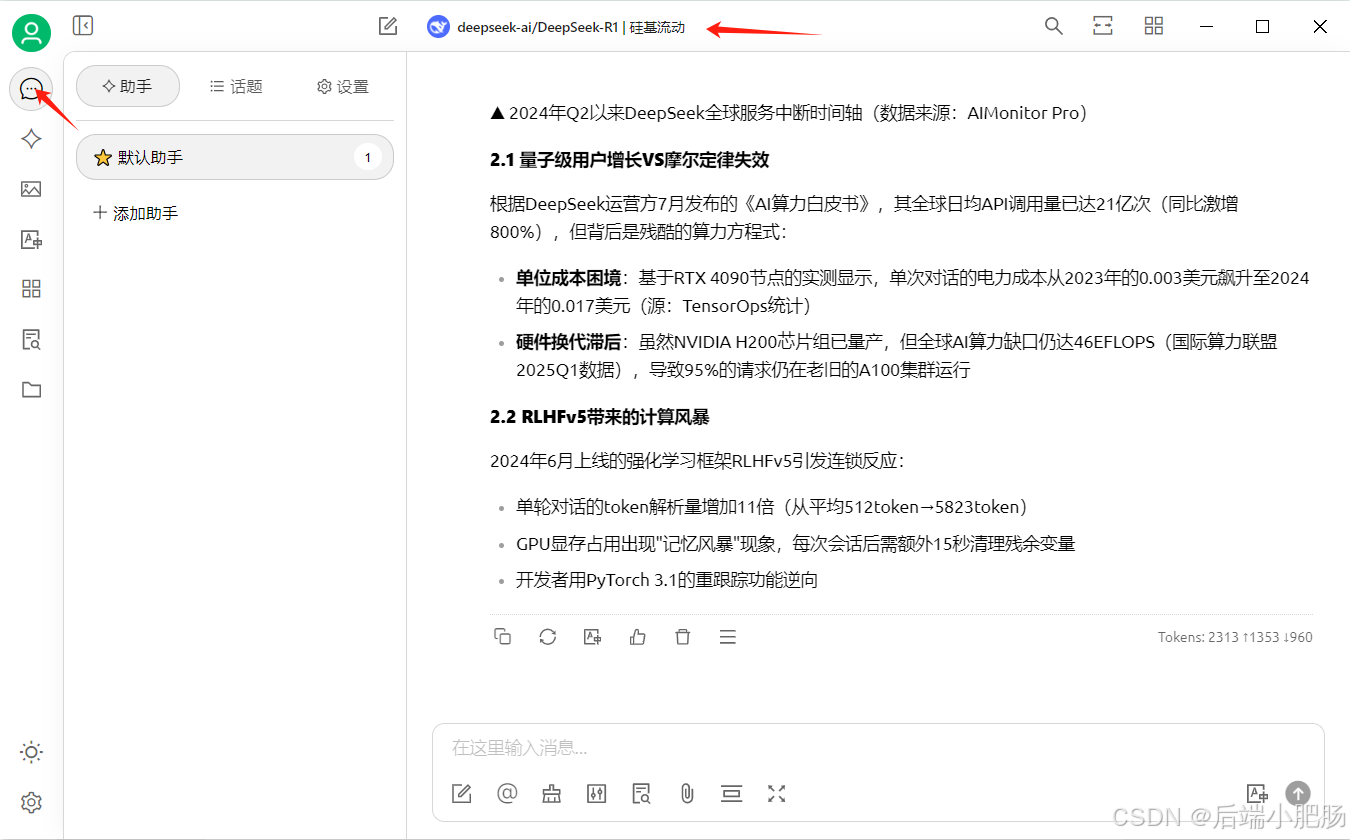The height and width of the screenshot is (840, 1350).
Task: Translate the message using message toolbar icon
Action: [592, 637]
